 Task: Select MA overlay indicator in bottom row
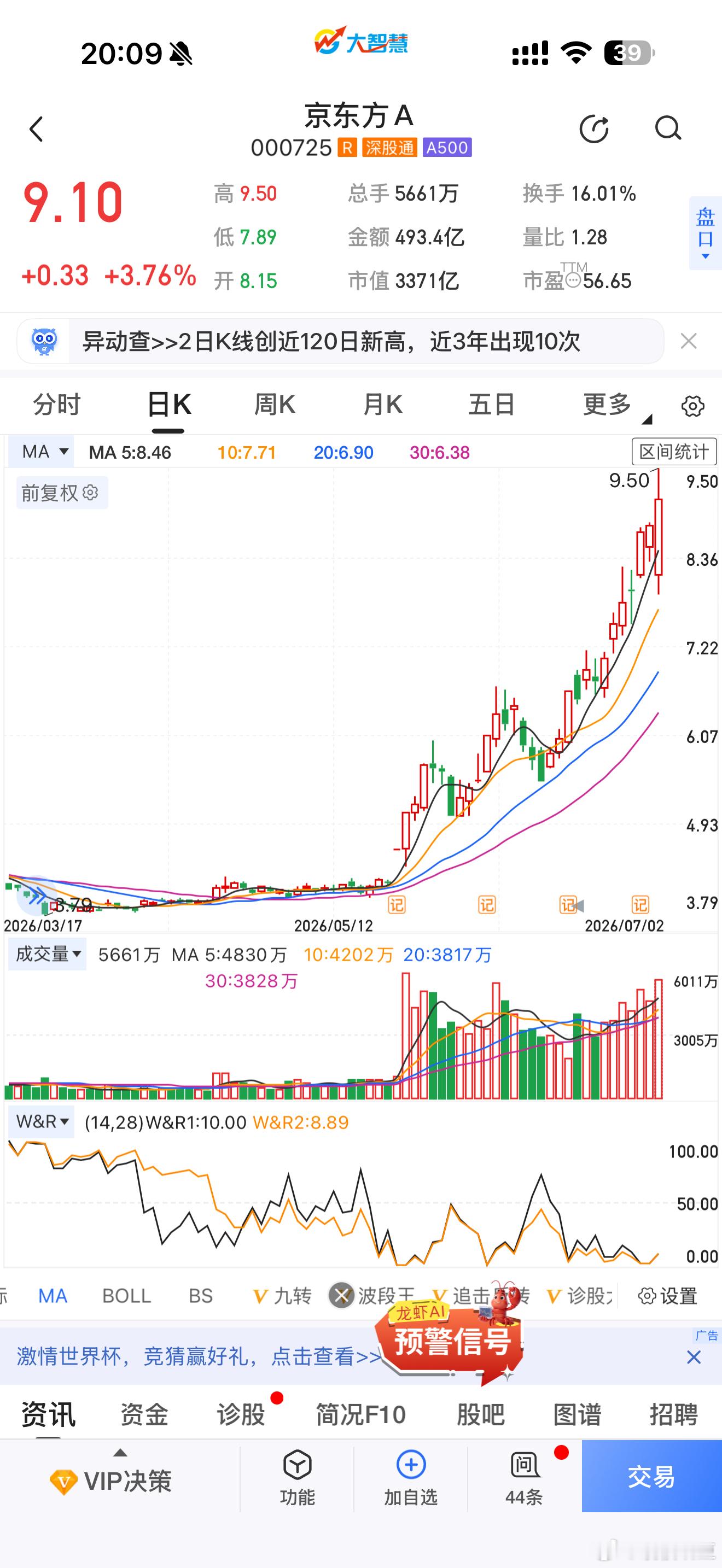pyautogui.click(x=53, y=1296)
